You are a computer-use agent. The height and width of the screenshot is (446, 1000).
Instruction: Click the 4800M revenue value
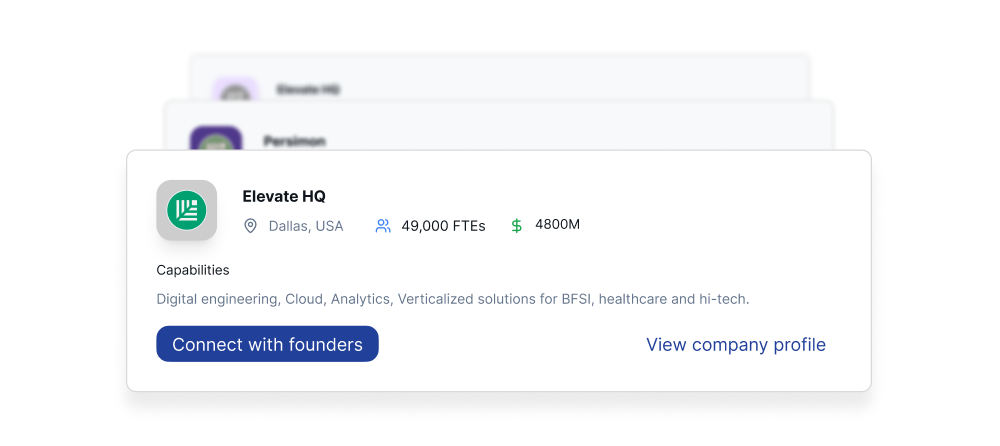click(557, 225)
